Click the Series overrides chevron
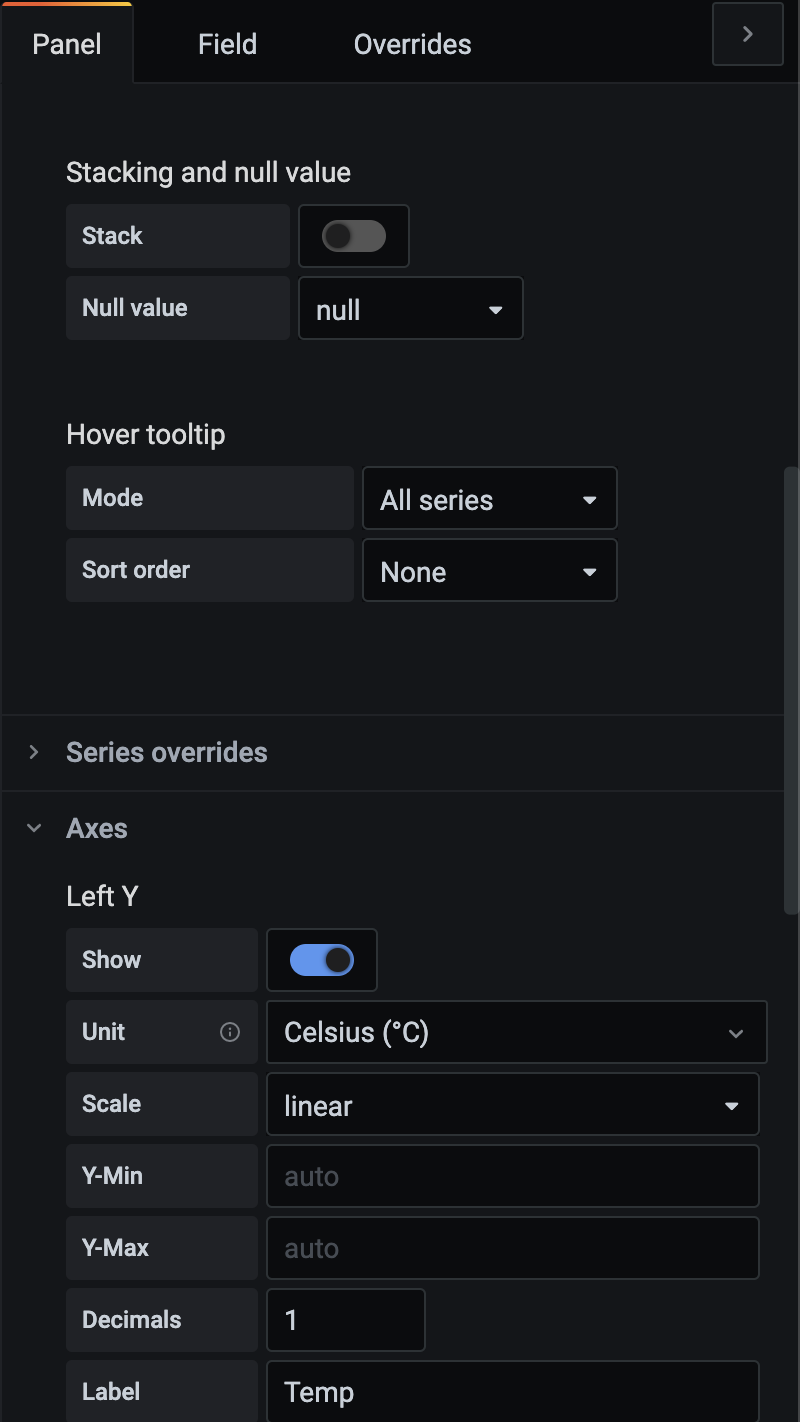The width and height of the screenshot is (800, 1422). (x=33, y=753)
